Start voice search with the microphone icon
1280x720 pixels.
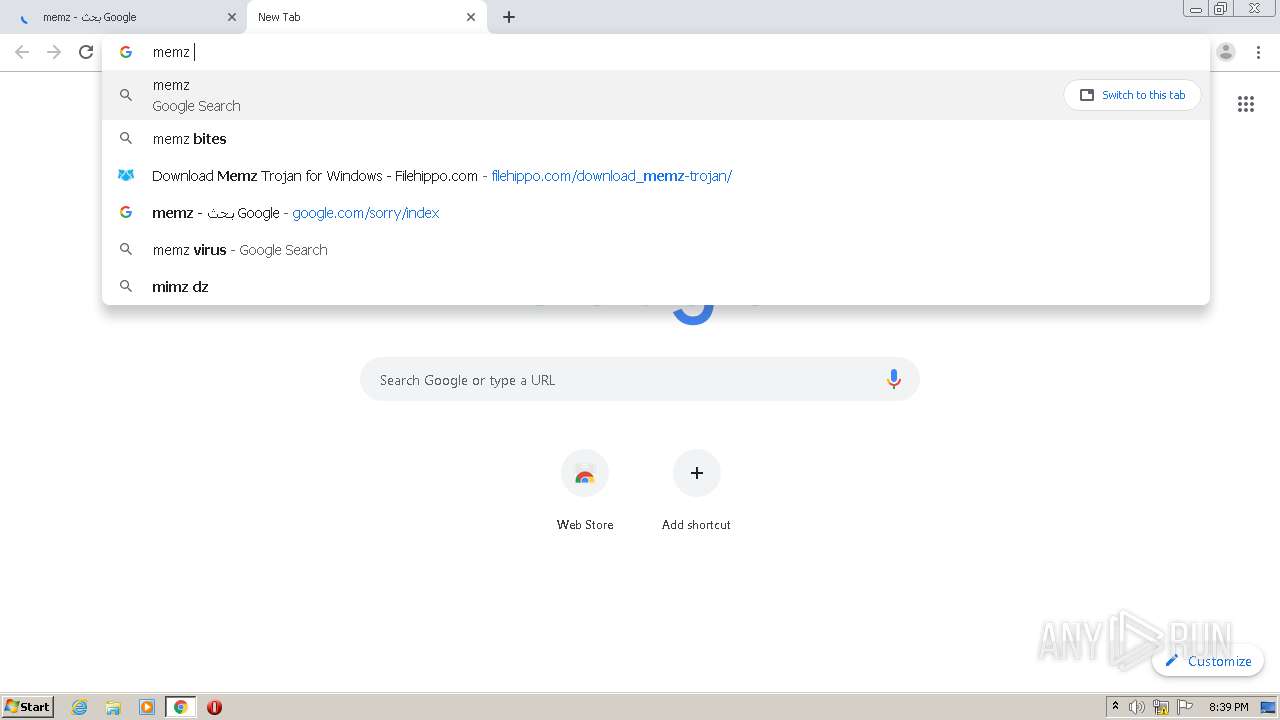[894, 380]
